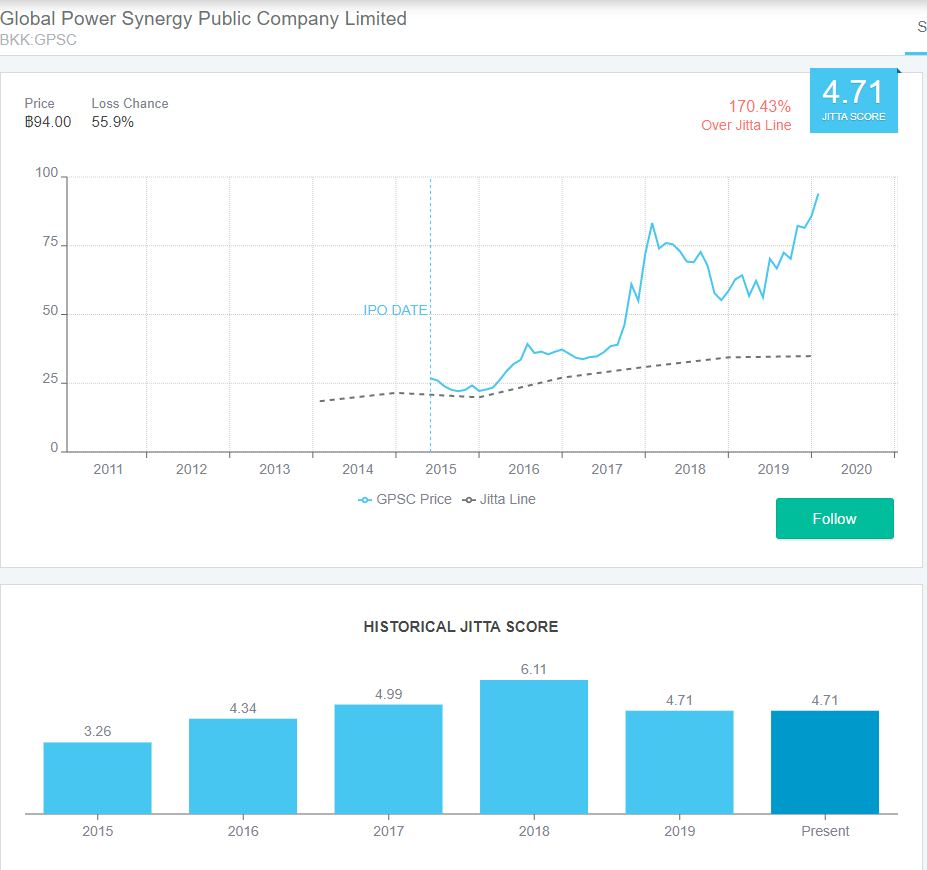Click the Present label under the bar chart
Screen dimensions: 927x870
(825, 831)
